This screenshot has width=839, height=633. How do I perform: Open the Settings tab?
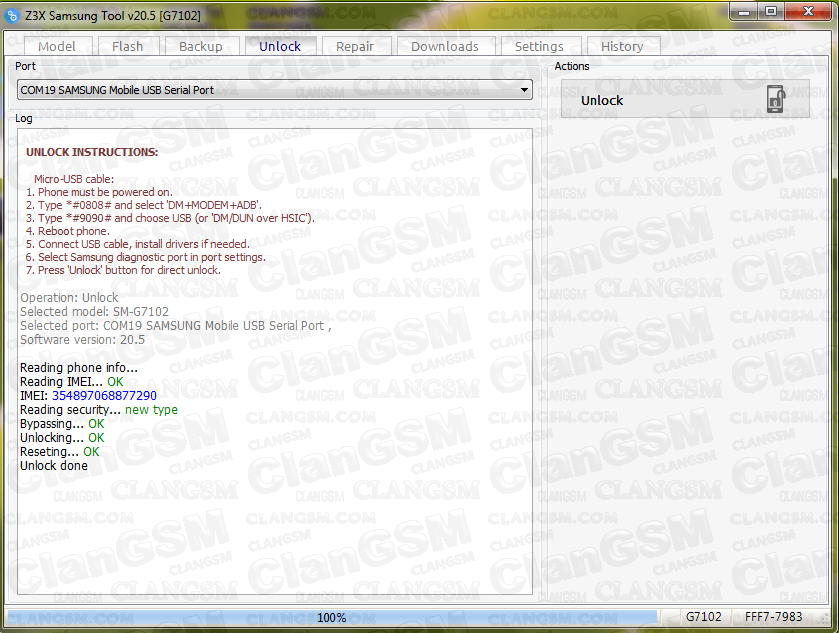pos(539,46)
